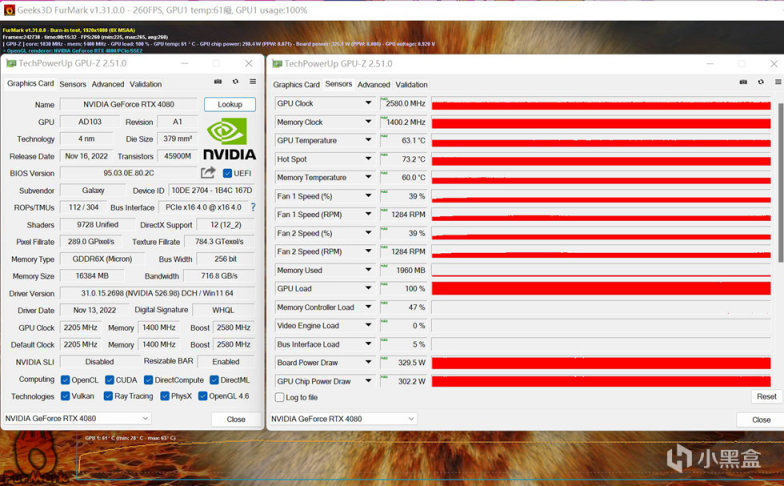Toggle the OpenGL 4.6 checkbox
784x486 pixels.
(203, 396)
